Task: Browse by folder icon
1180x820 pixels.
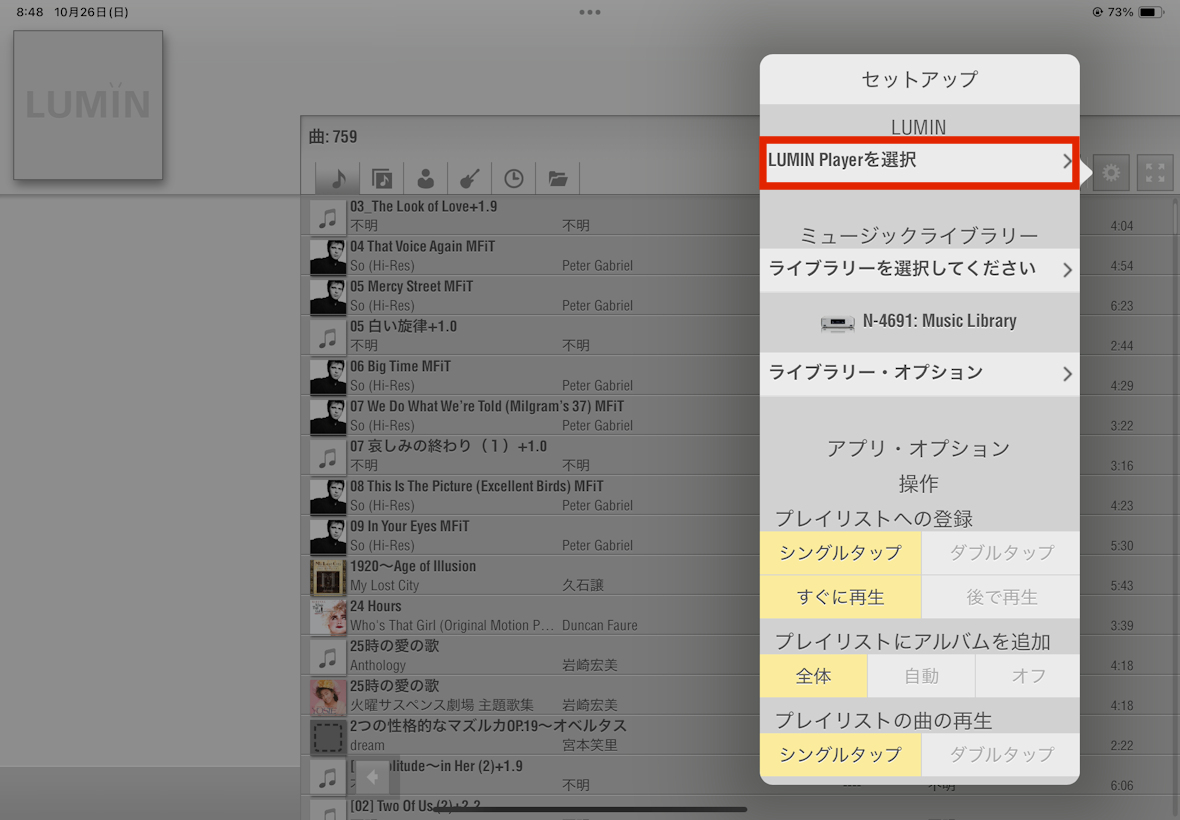Action: coord(558,179)
